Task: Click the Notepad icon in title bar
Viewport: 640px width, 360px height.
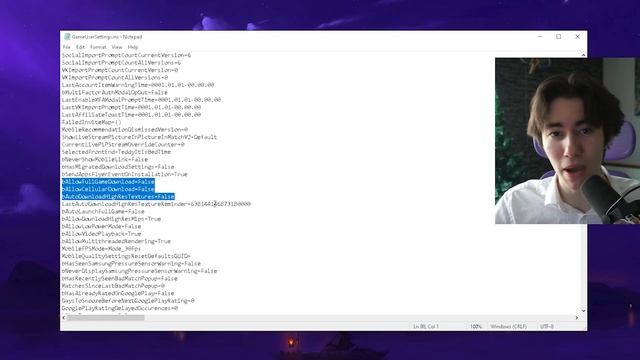Action: point(67,37)
